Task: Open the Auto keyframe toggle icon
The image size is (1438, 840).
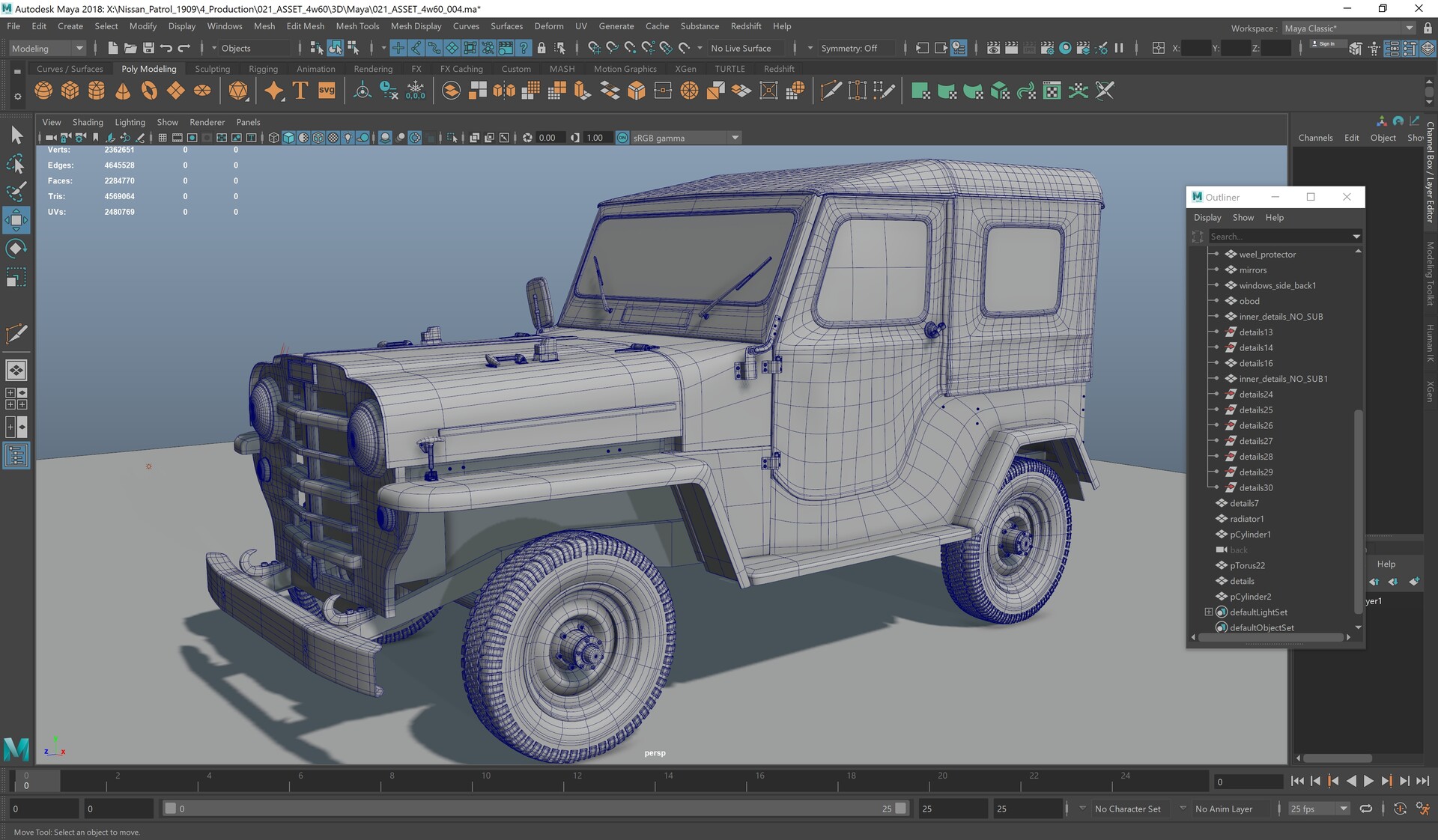Action: (1400, 809)
